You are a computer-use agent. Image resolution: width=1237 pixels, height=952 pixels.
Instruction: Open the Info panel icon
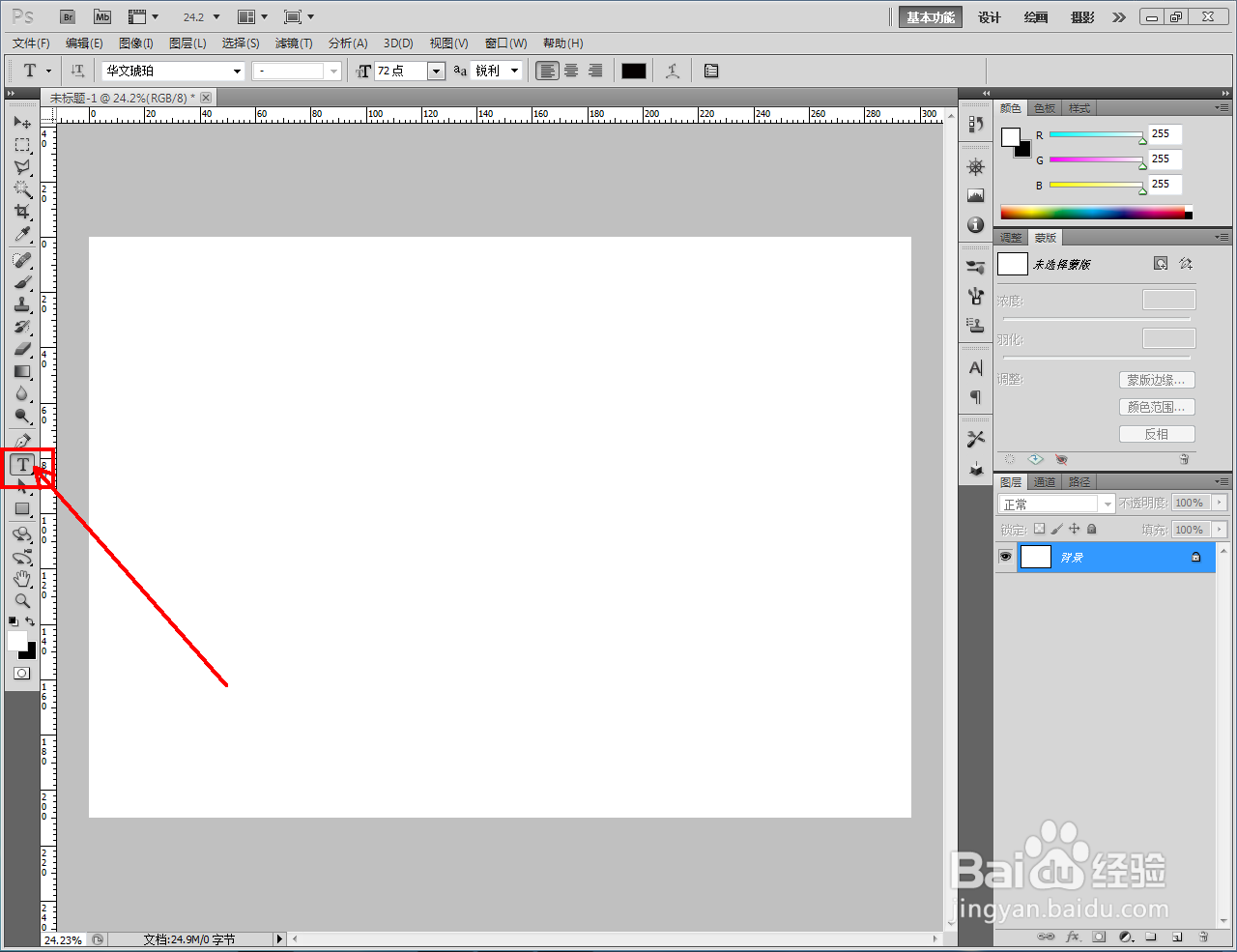(x=976, y=225)
